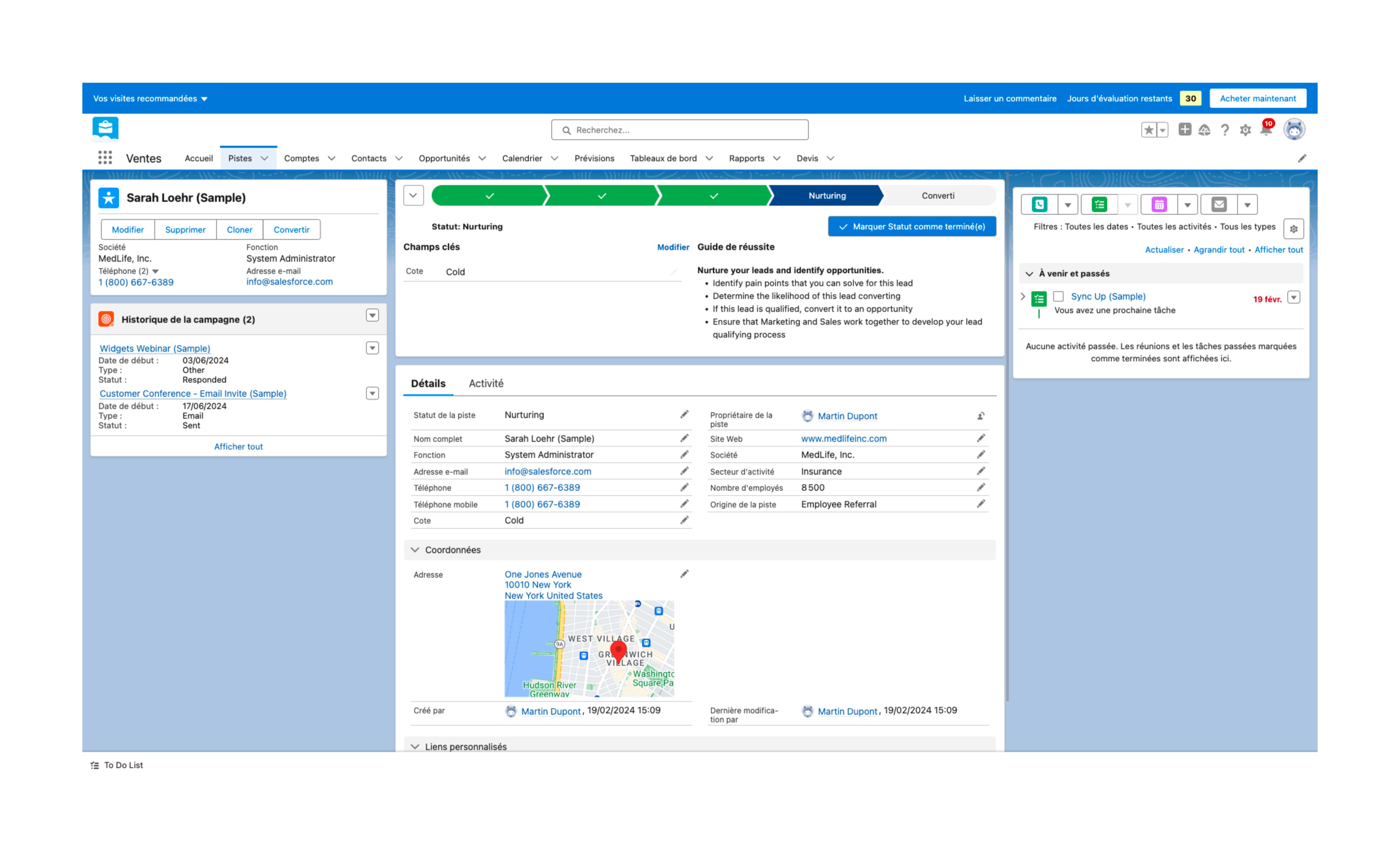This screenshot has width=1400, height=860.
Task: Open Widgets Webinar (Sample) campaign link
Action: tap(155, 348)
